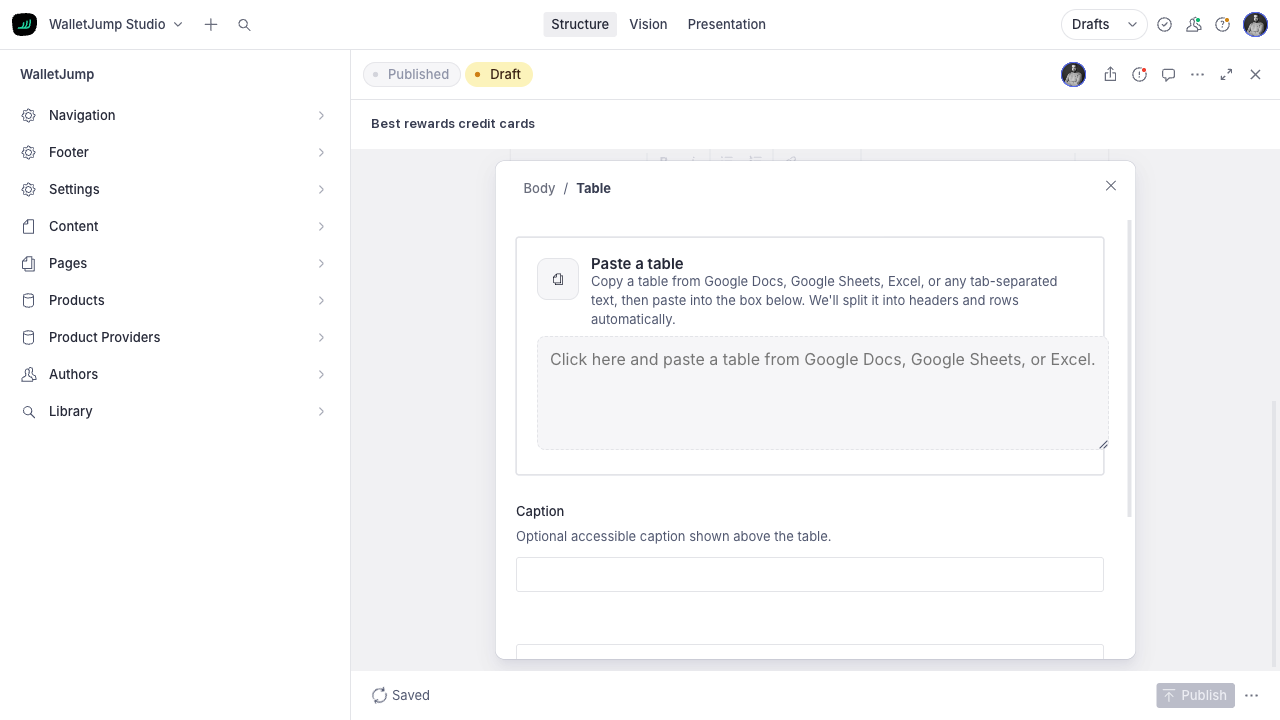The width and height of the screenshot is (1280, 720).
Task: Click the paste table text area
Action: (x=823, y=393)
